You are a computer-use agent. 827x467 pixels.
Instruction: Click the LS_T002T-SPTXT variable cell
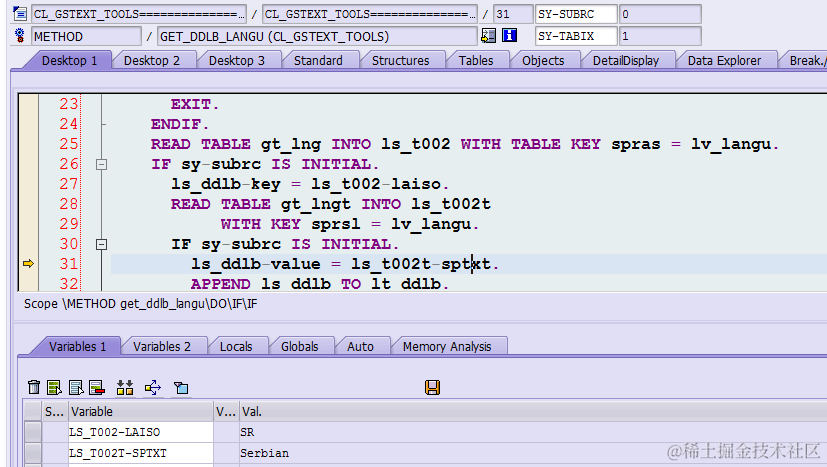point(141,453)
